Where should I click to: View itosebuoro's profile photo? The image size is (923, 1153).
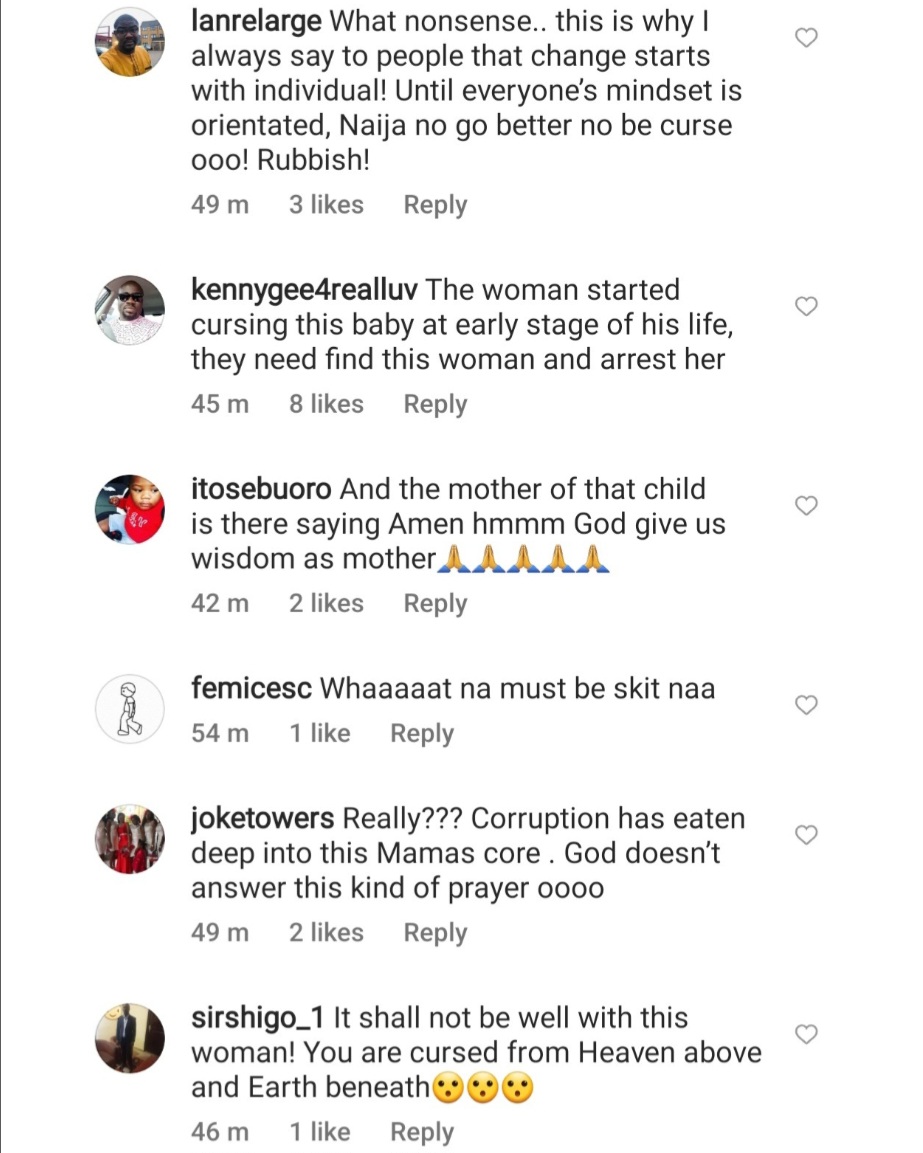pyautogui.click(x=129, y=509)
